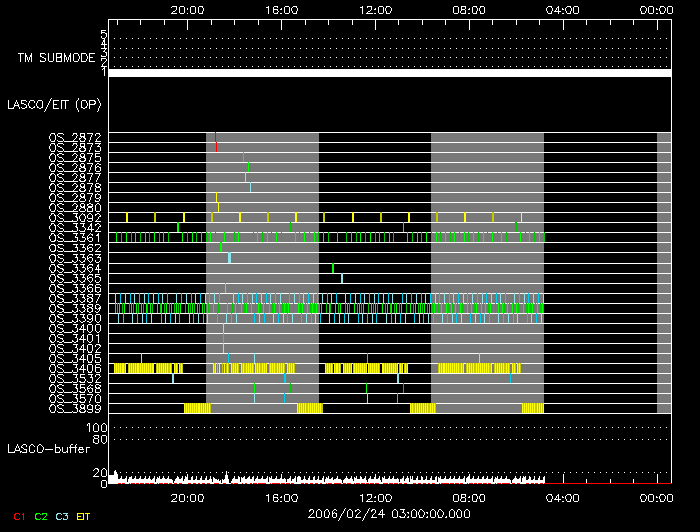
Task: Click the bottom axis 16:00 label
Action: pyautogui.click(x=281, y=498)
